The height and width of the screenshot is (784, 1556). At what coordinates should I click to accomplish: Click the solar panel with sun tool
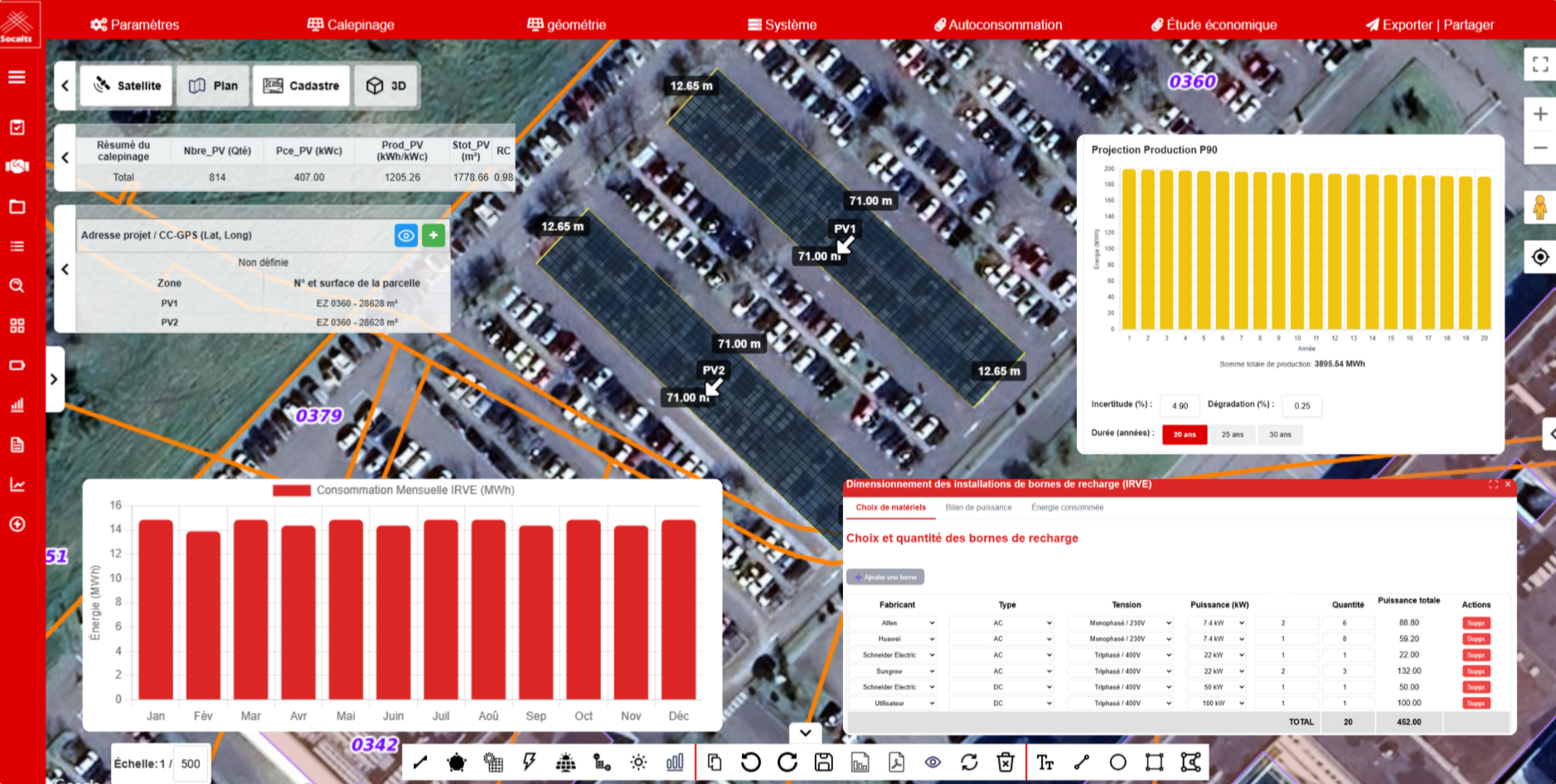pyautogui.click(x=566, y=762)
